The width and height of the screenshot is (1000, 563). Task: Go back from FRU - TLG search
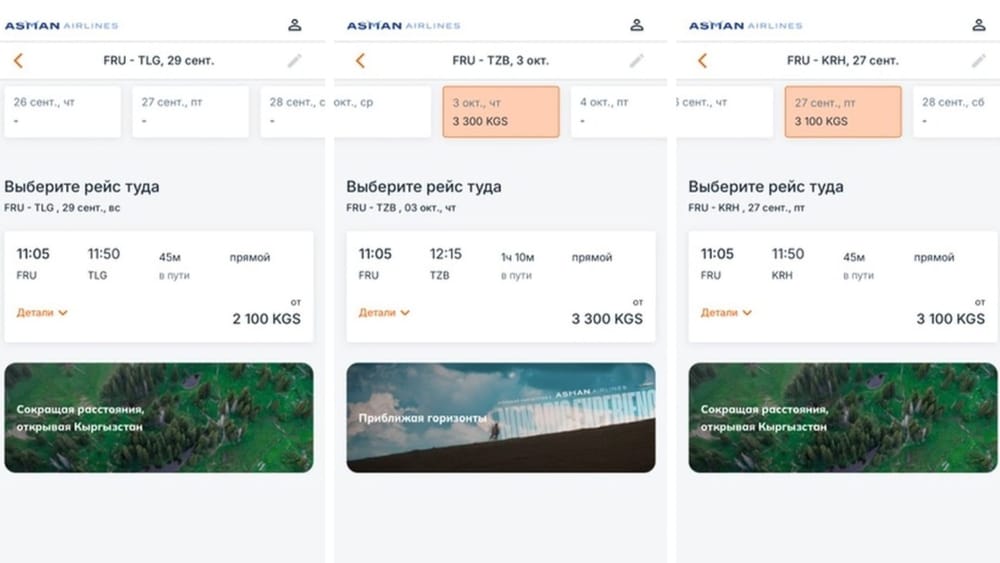(x=18, y=61)
